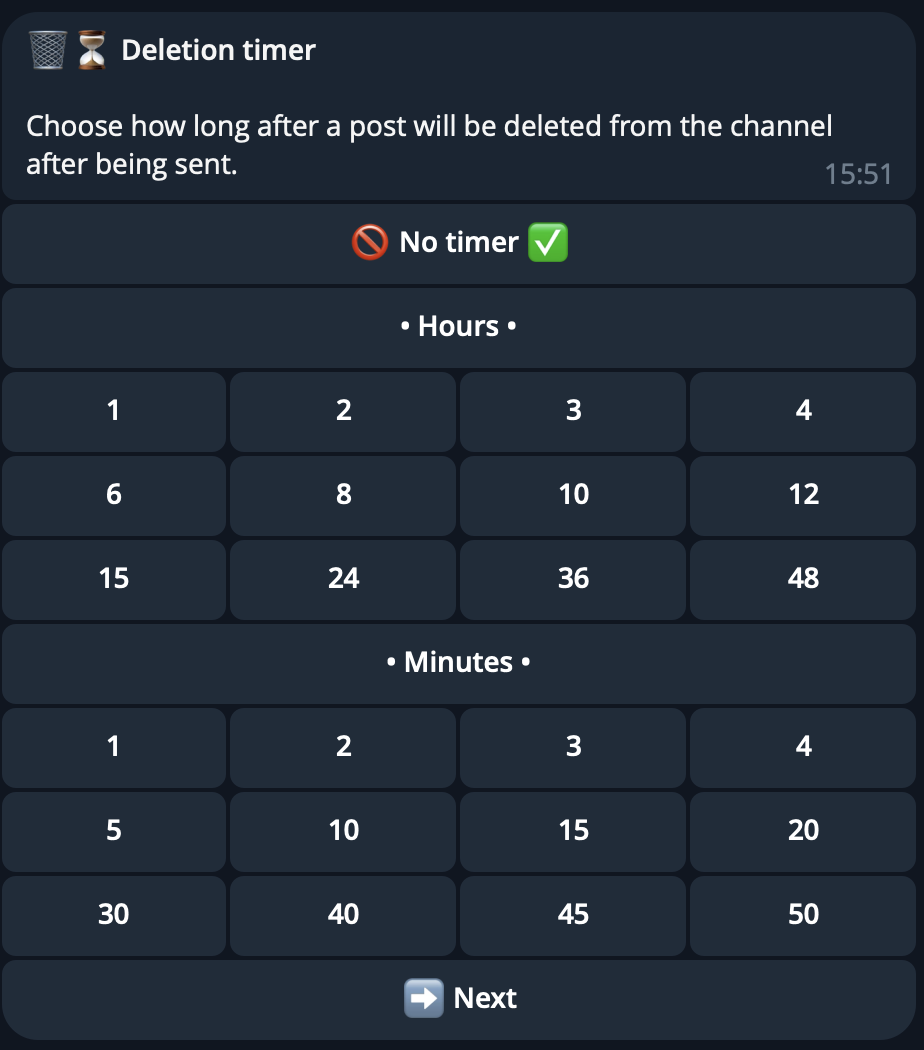
Task: Pick the 24 hours button
Action: point(343,579)
